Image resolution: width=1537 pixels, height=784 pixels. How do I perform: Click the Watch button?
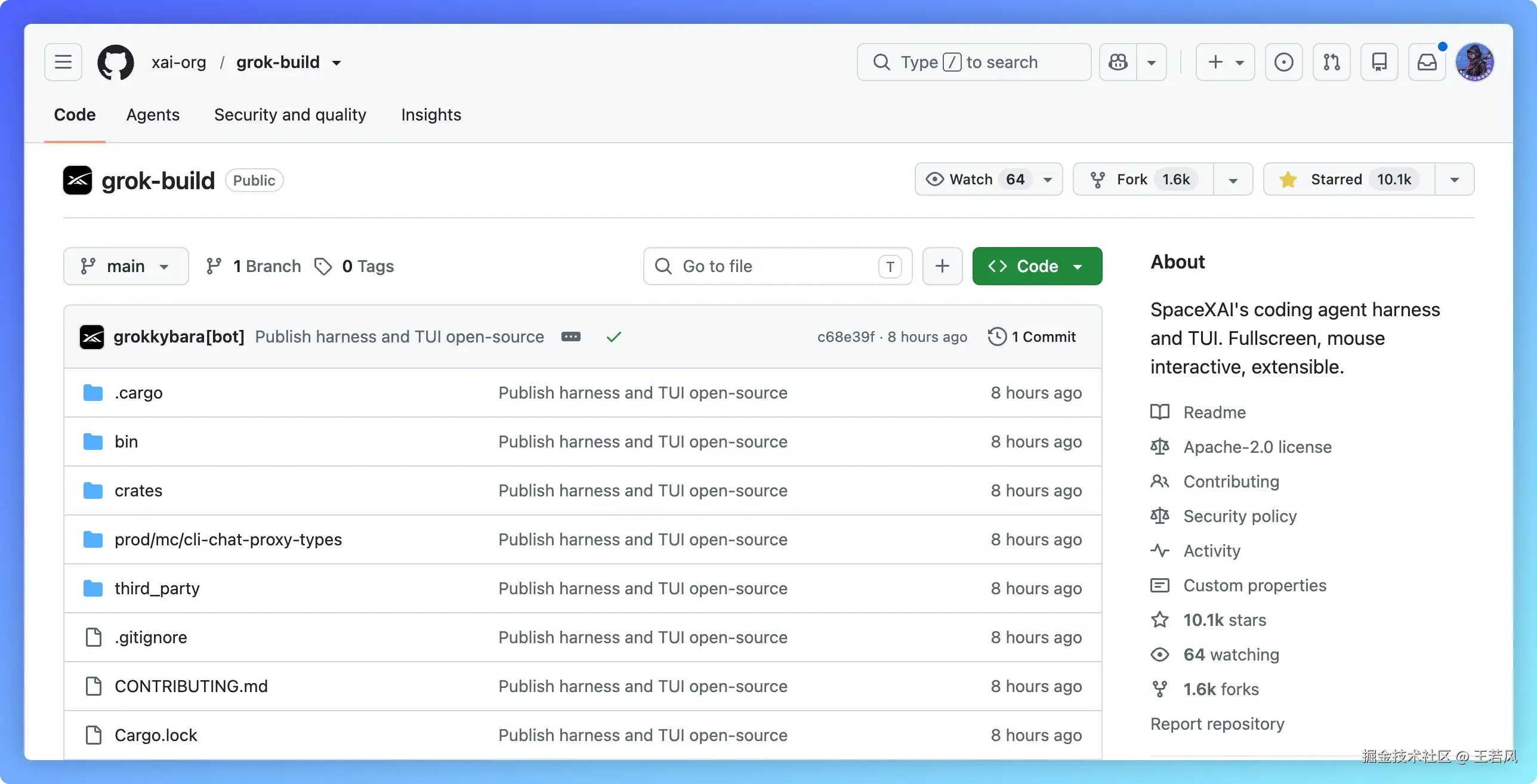[x=989, y=180]
